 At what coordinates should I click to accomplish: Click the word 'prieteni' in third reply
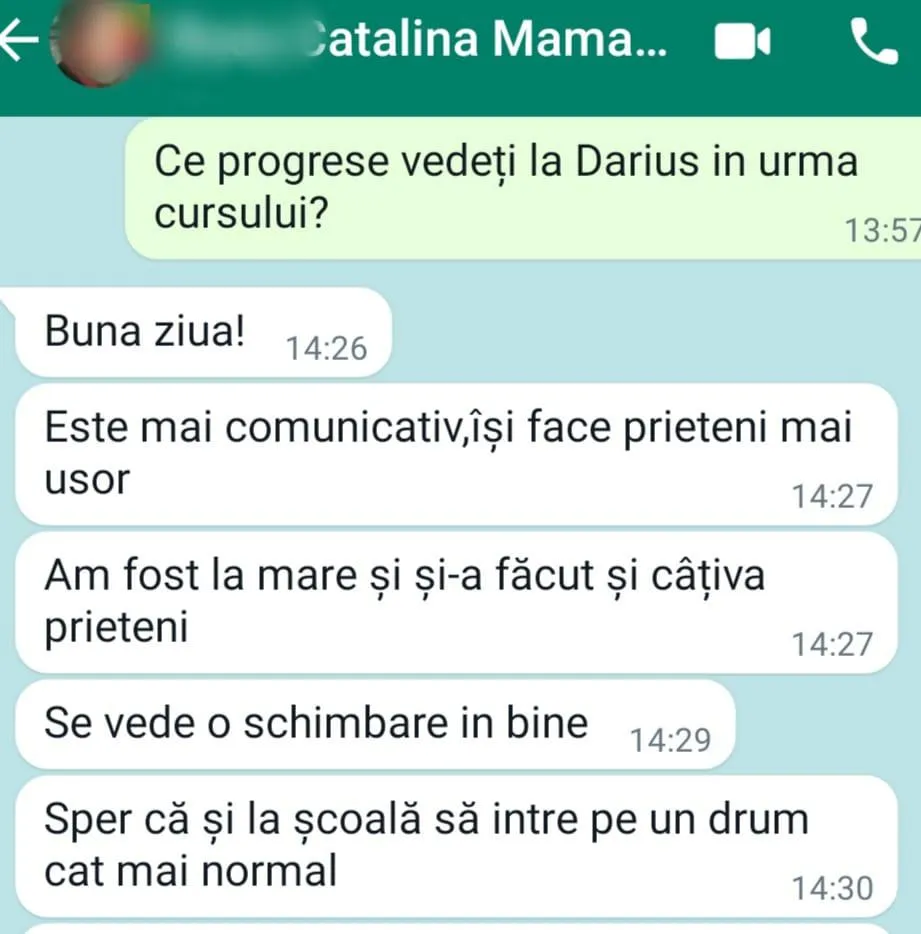pos(116,628)
